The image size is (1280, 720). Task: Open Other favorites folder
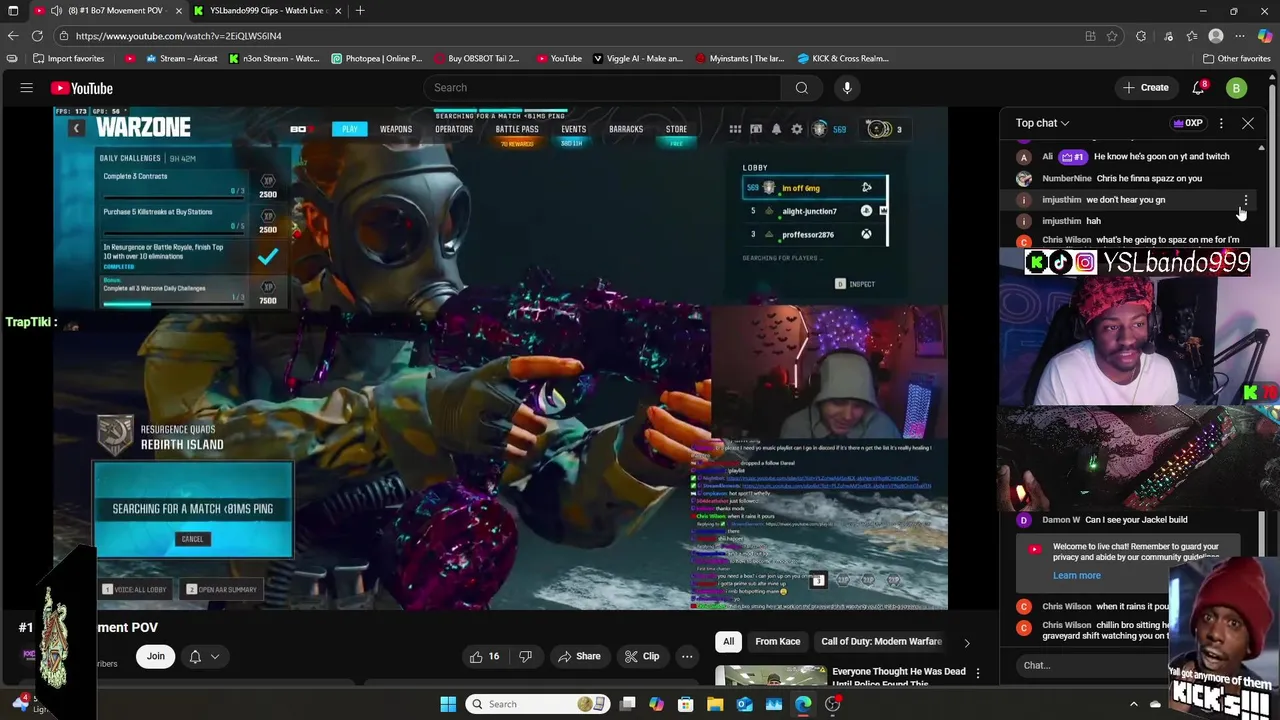tap(1236, 58)
